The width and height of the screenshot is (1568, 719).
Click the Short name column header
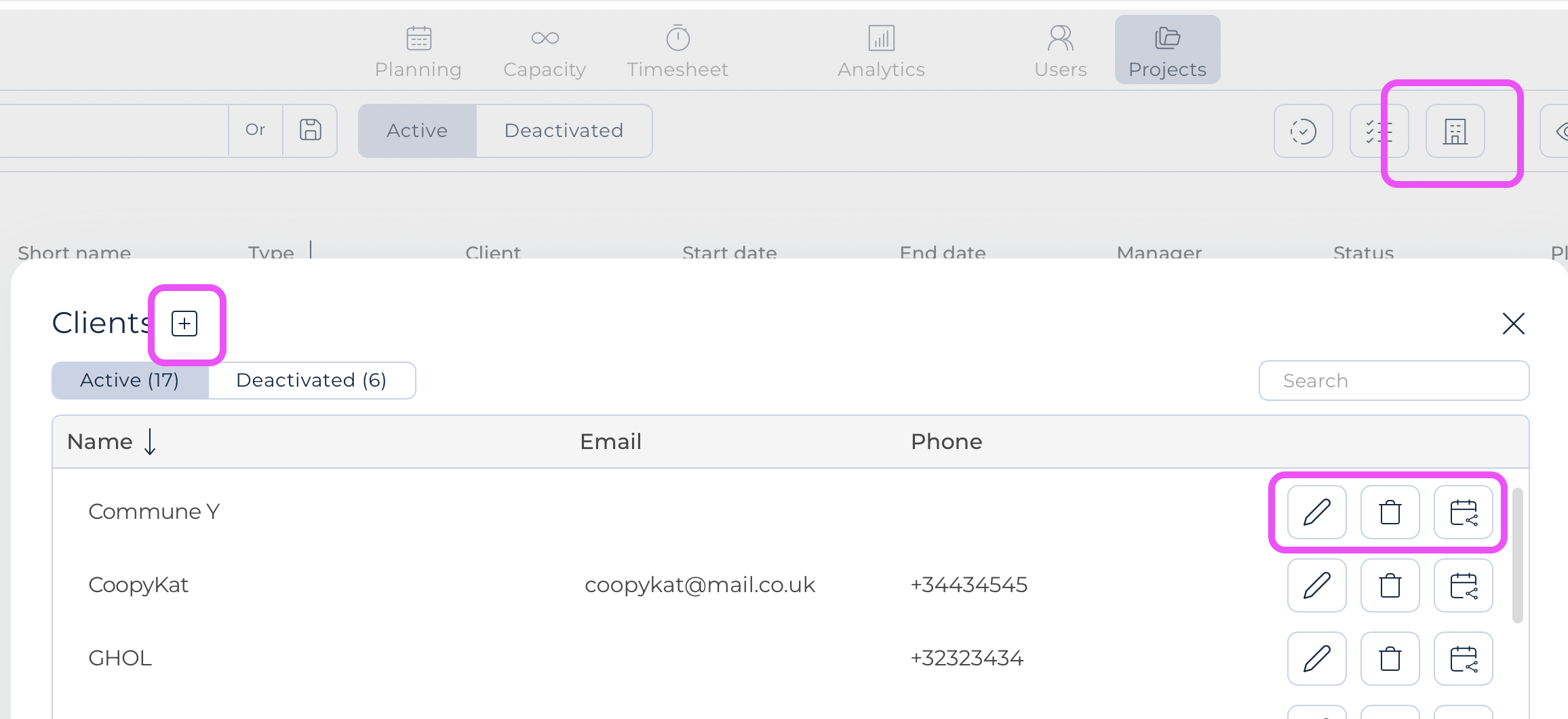click(75, 252)
